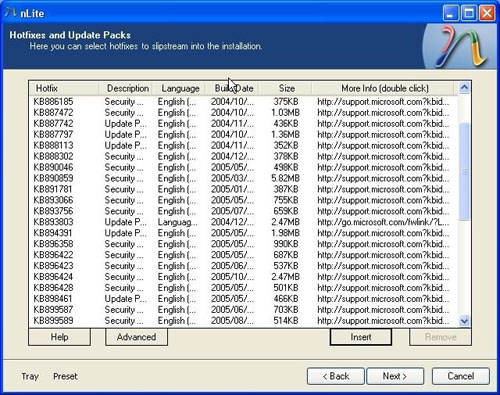This screenshot has height=395, width=500.
Task: Select hotfix KB899587 row
Action: pyautogui.click(x=243, y=310)
